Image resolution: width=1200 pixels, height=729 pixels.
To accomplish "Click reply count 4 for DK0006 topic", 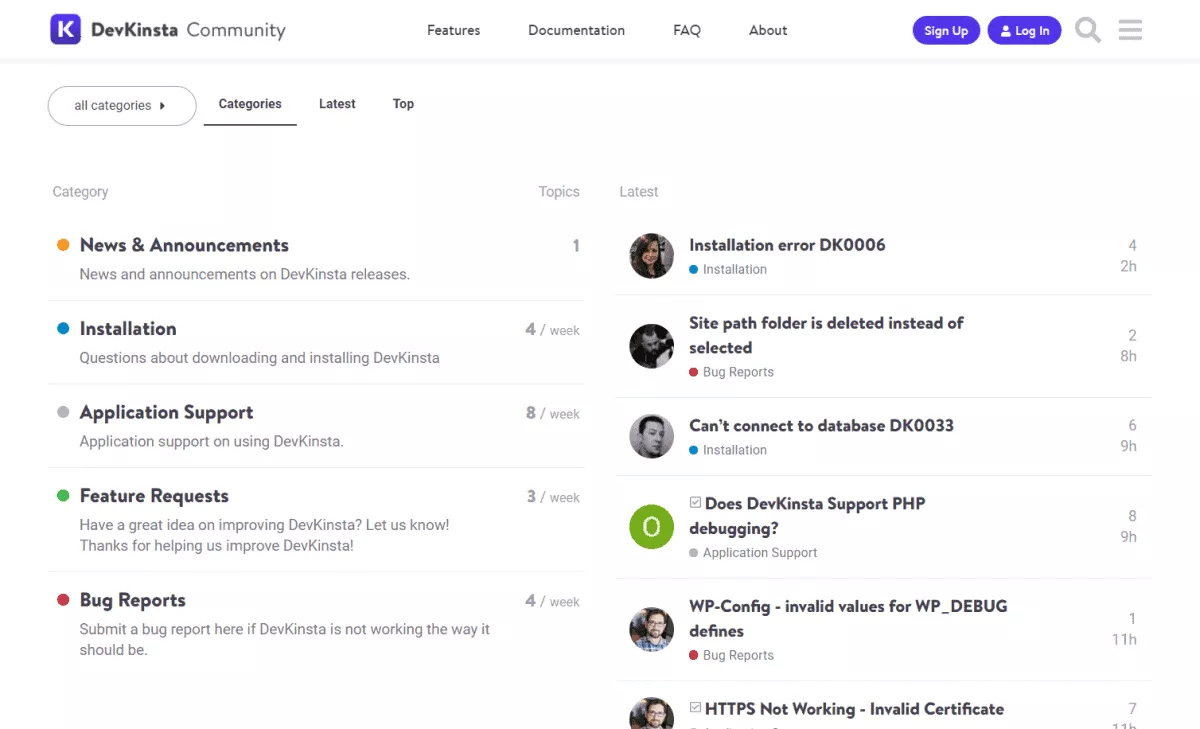I will 1132,246.
